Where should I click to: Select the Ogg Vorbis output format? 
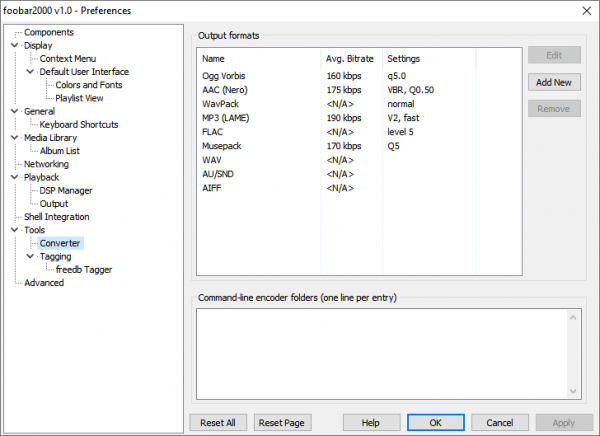point(225,75)
